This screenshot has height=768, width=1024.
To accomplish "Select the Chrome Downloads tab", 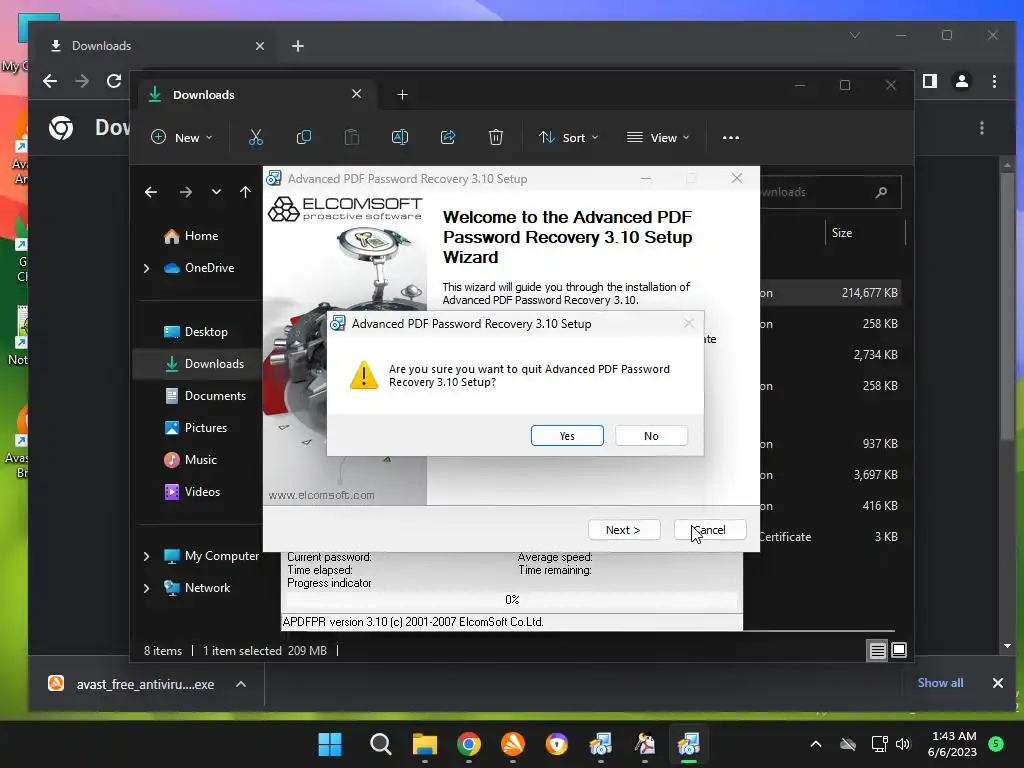I will coord(157,46).
